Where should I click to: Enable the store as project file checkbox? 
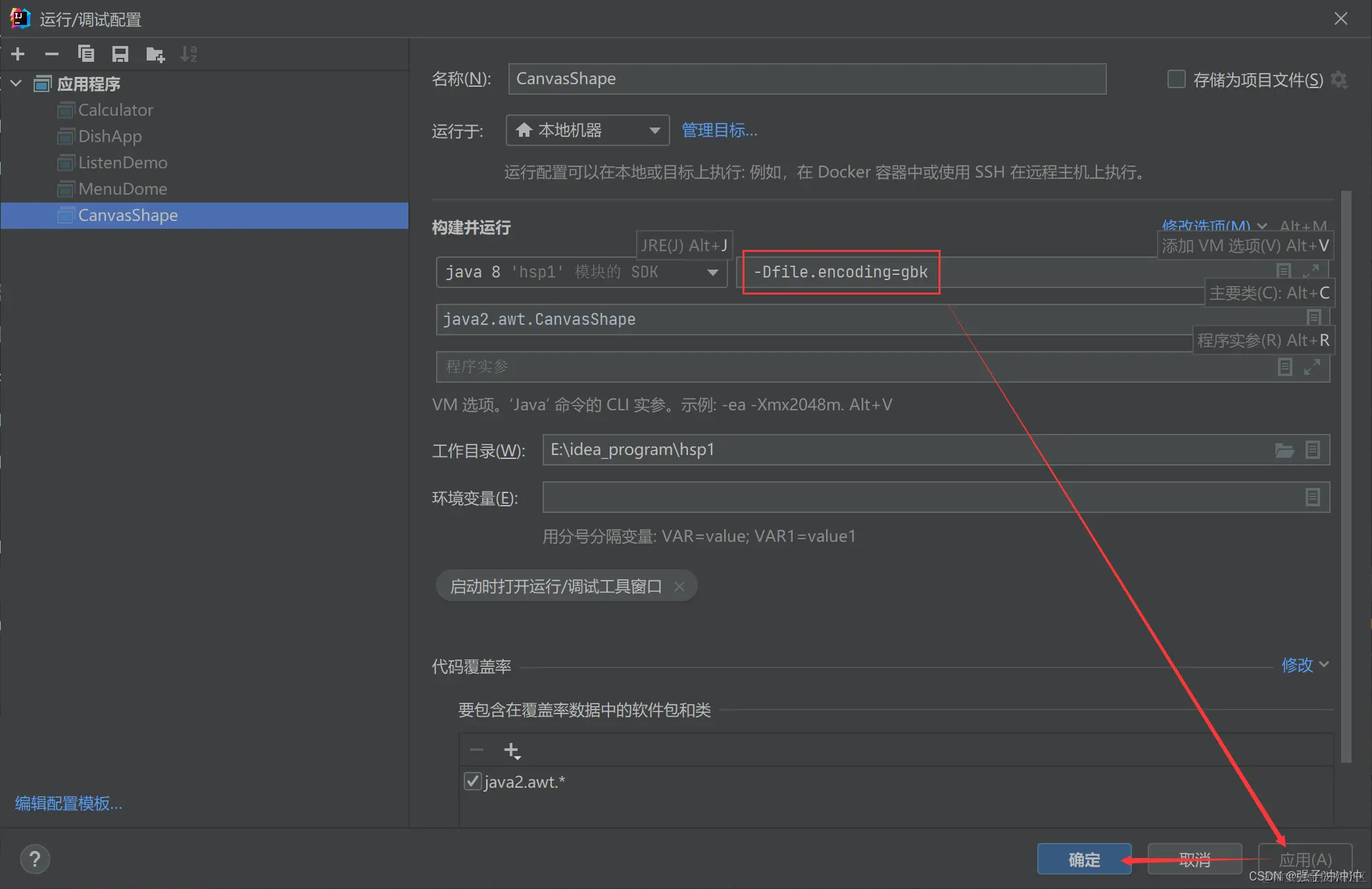1176,80
